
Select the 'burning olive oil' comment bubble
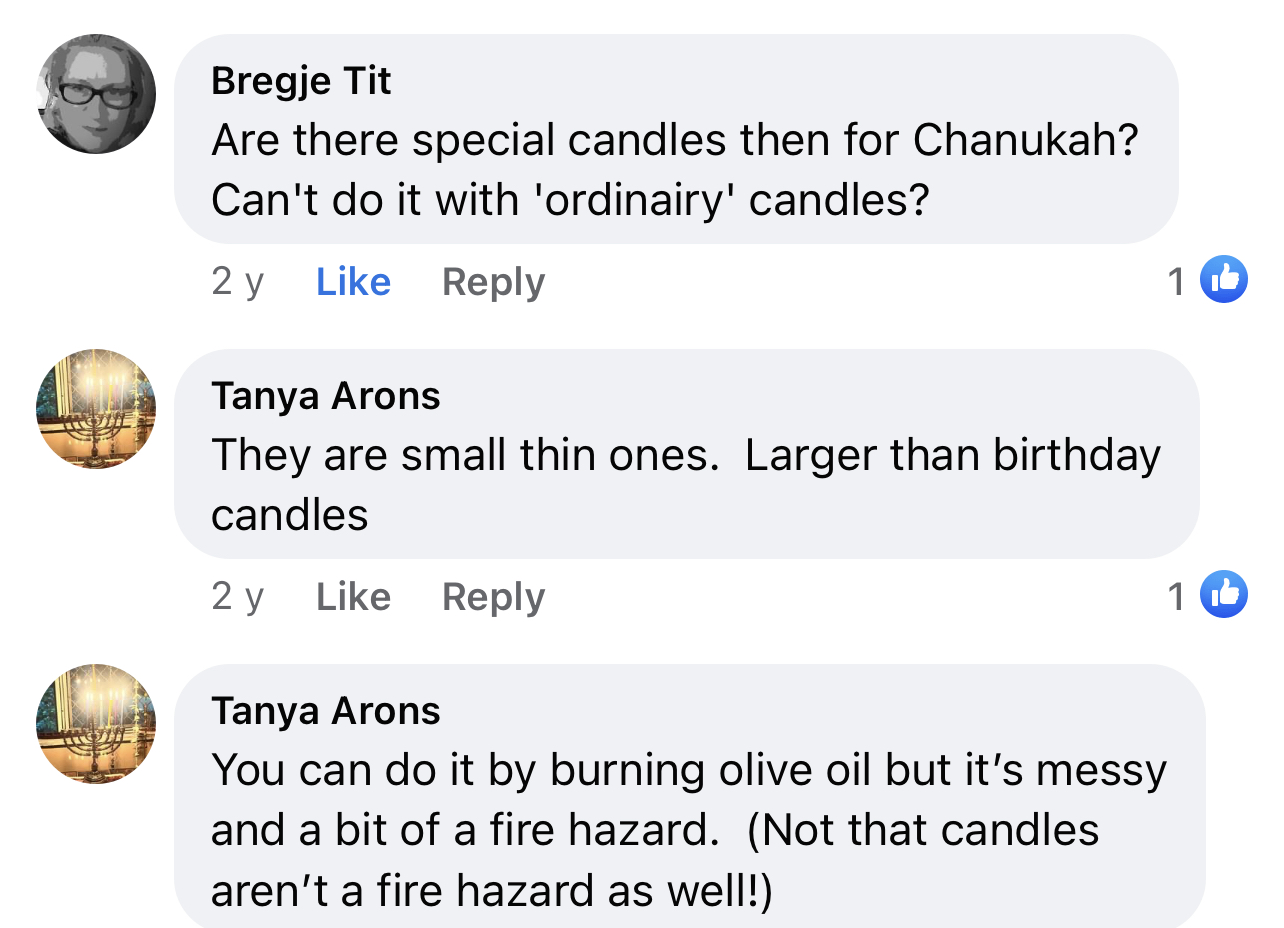(690, 796)
